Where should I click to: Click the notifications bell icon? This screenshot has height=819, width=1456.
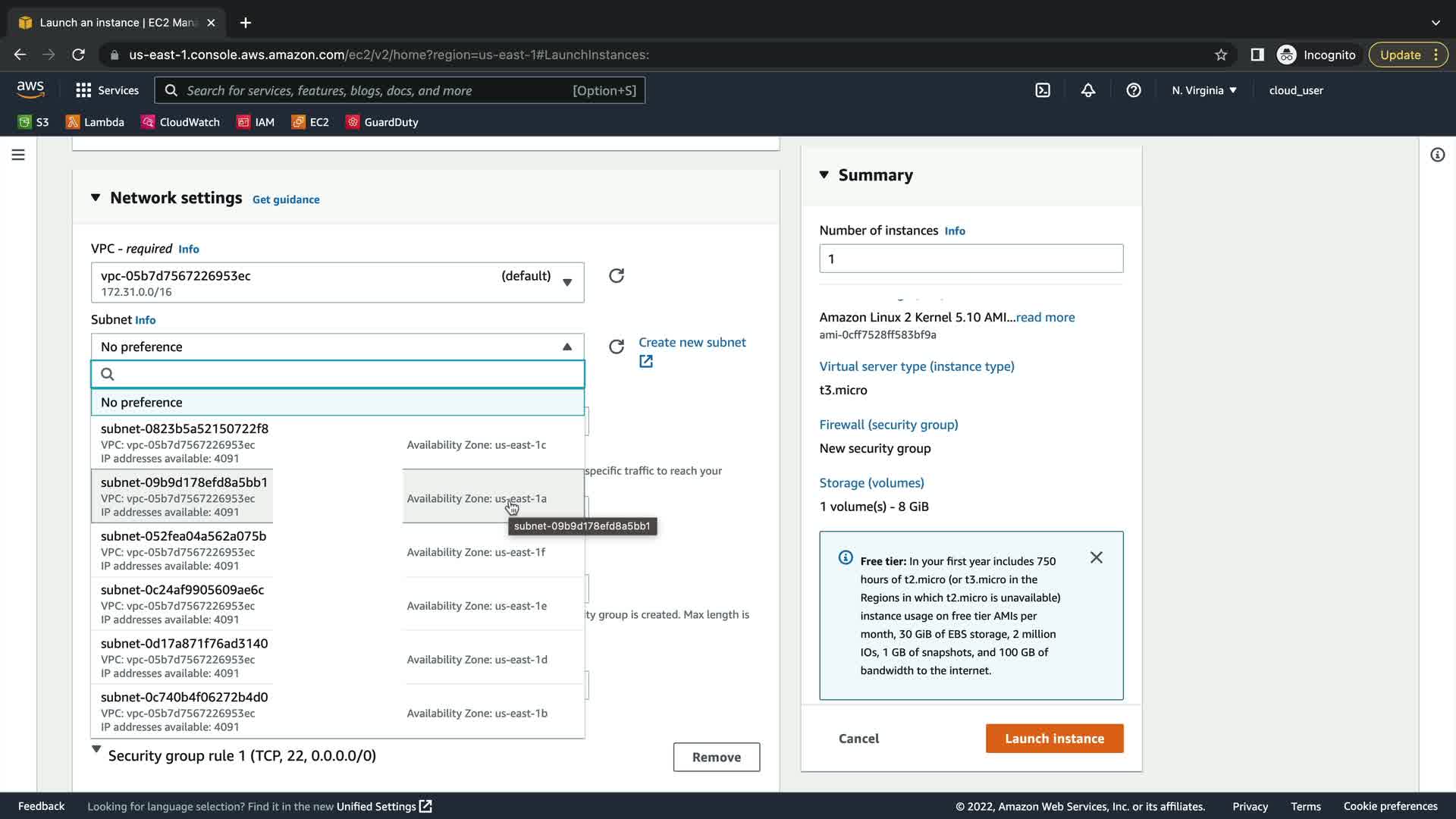[x=1088, y=90]
